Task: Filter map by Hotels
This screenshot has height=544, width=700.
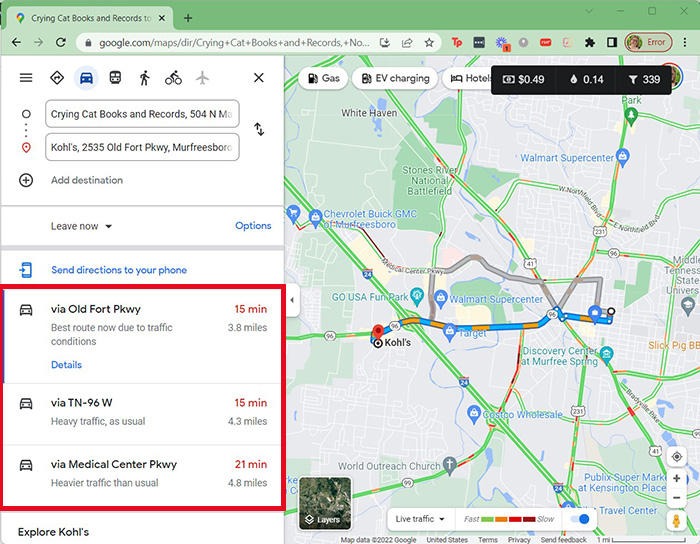Action: [468, 79]
